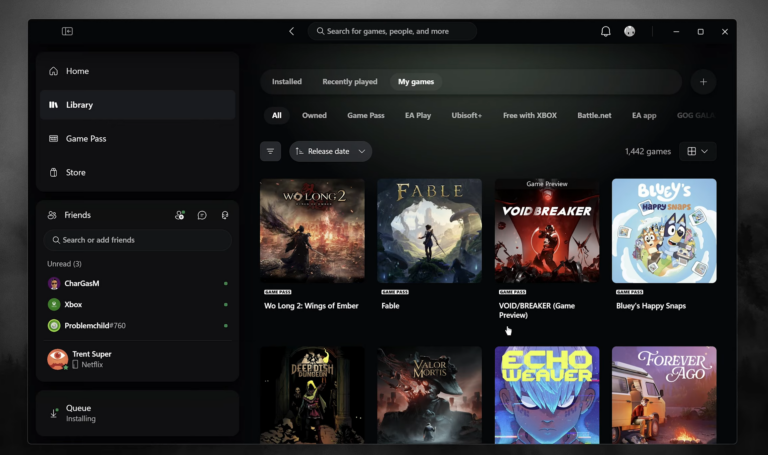The image size is (768, 455).
Task: Click the Fable Game Pass badge
Action: pyautogui.click(x=395, y=292)
